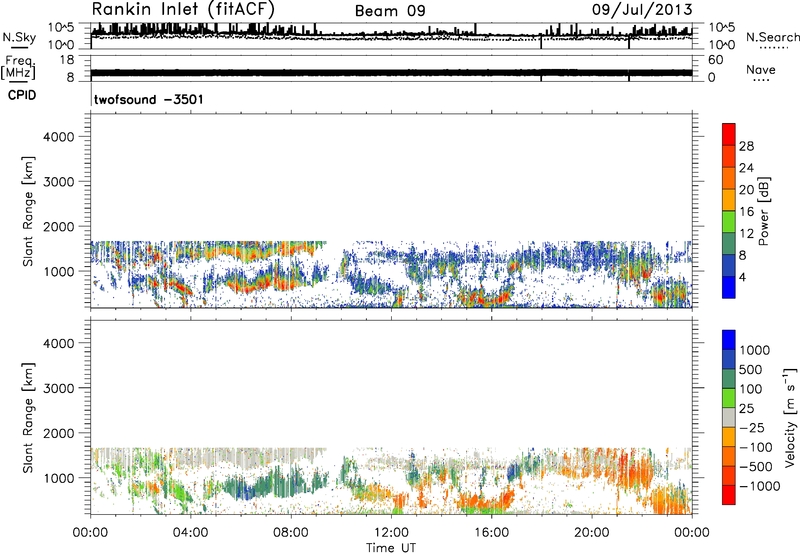Click the '12:00' time tick label

tap(391, 533)
